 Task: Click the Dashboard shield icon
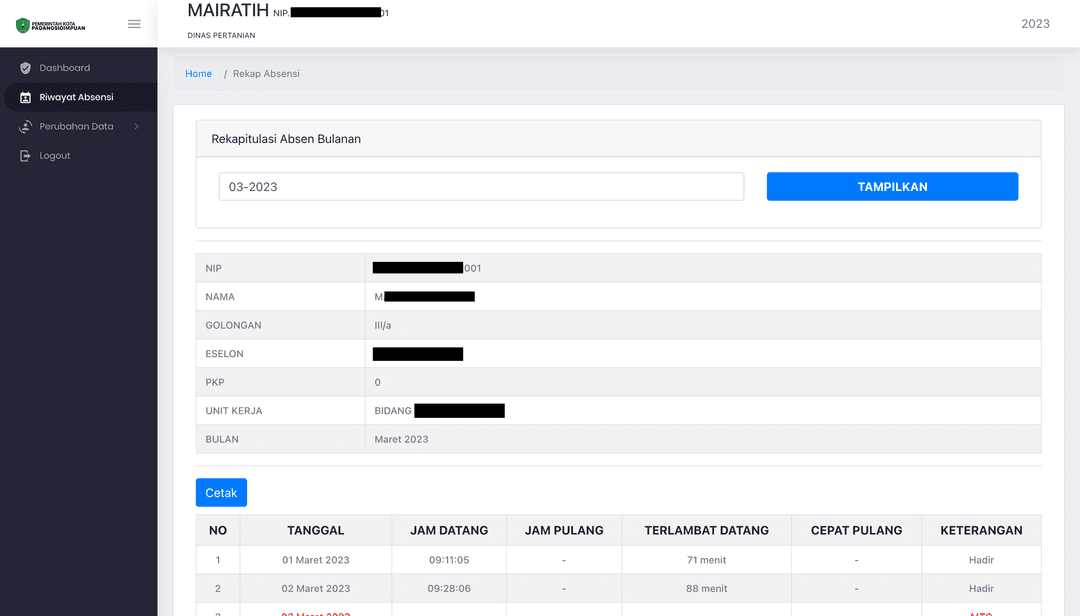[25, 68]
